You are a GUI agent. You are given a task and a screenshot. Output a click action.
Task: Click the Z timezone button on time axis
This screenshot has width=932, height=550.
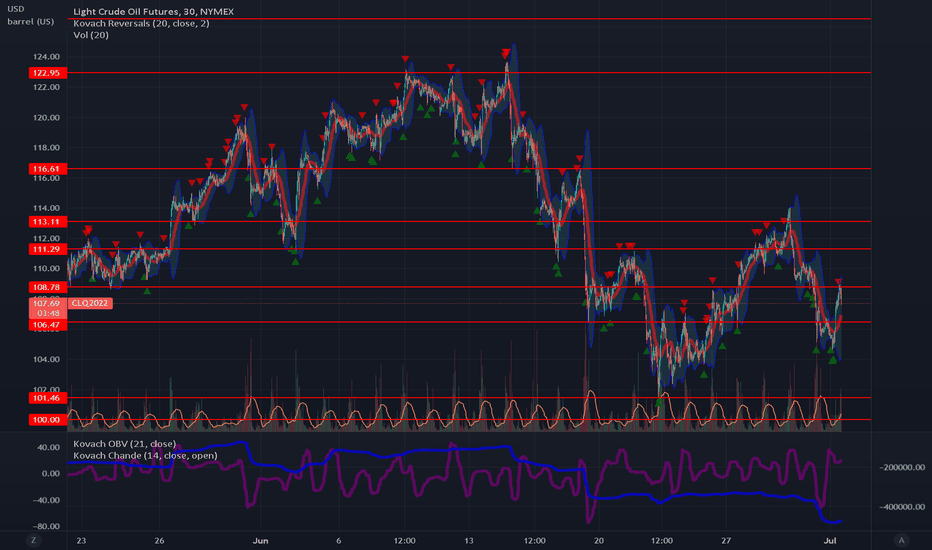pos(33,540)
